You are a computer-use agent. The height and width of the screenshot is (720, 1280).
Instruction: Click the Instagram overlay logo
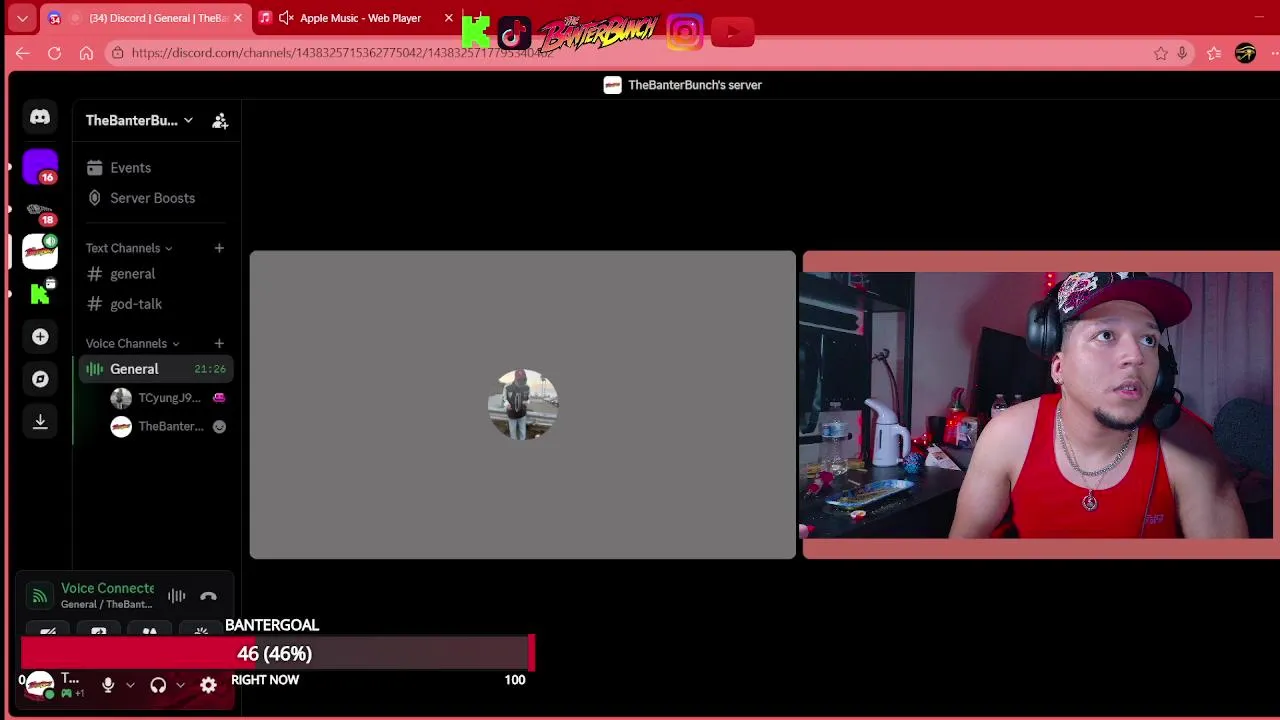click(x=685, y=33)
